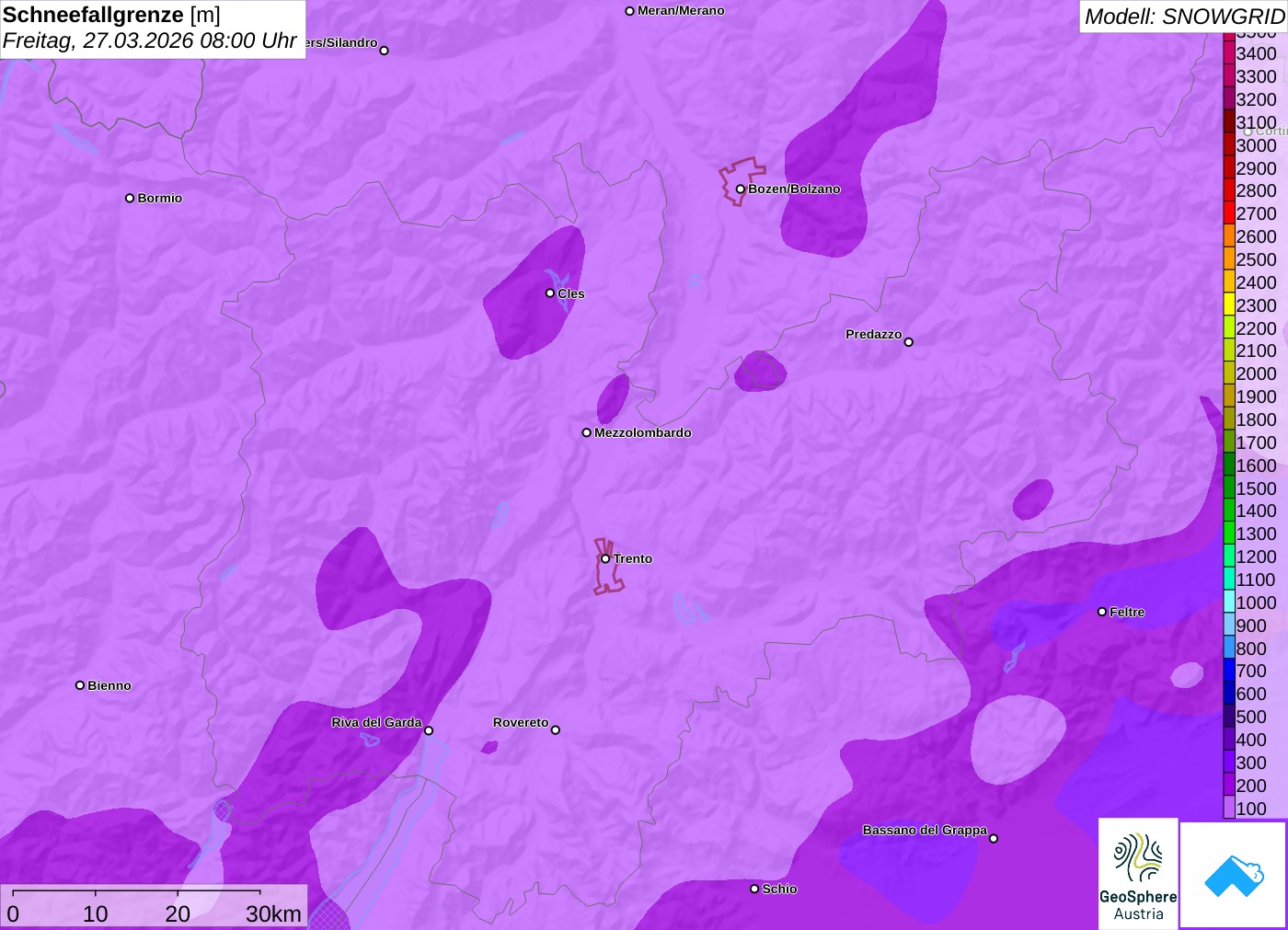Select the Predazzo marker circle

pyautogui.click(x=909, y=342)
